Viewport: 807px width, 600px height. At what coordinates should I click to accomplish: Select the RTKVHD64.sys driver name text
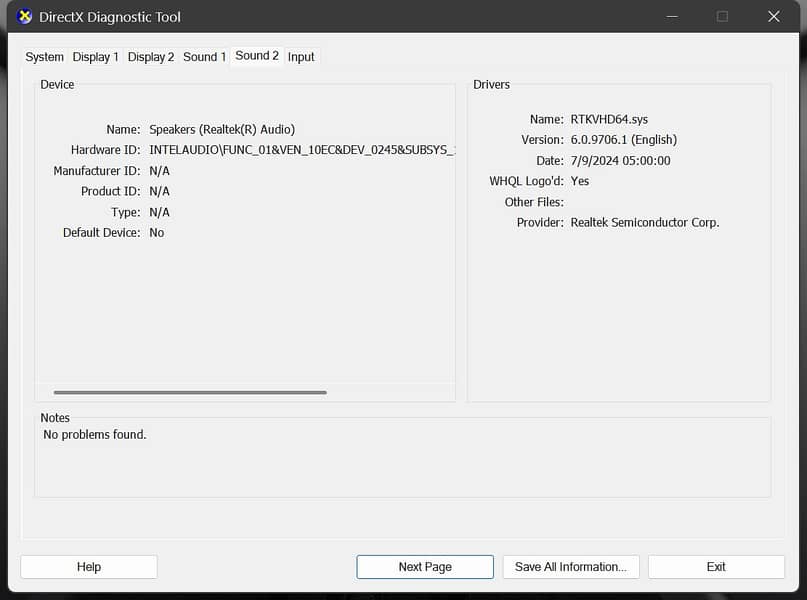click(x=609, y=119)
